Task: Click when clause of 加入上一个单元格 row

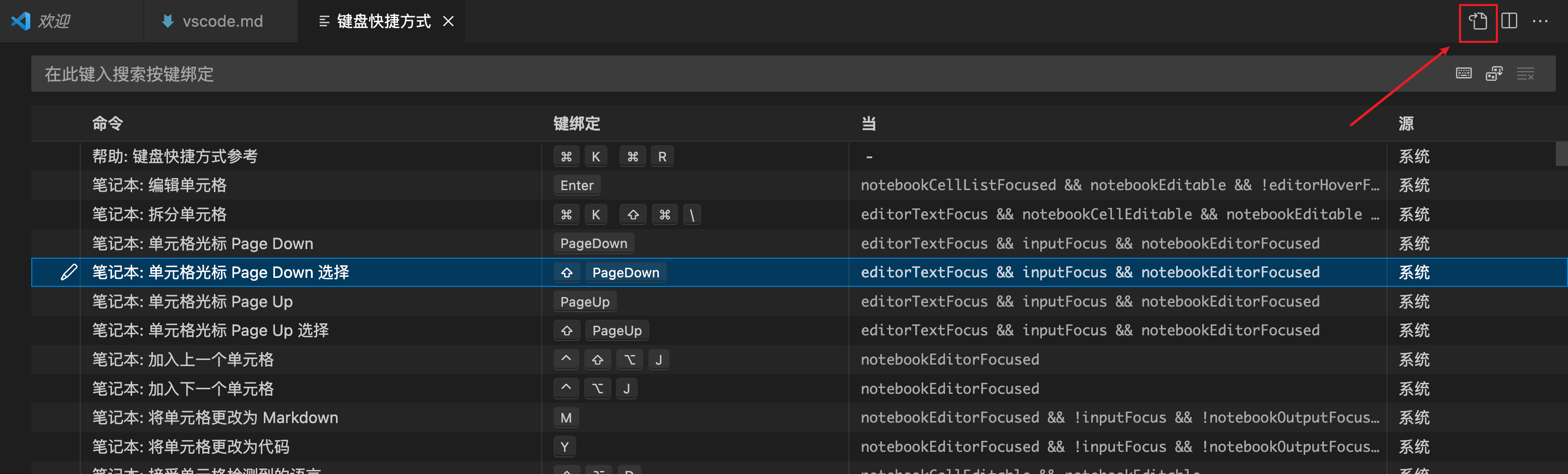Action: point(949,360)
